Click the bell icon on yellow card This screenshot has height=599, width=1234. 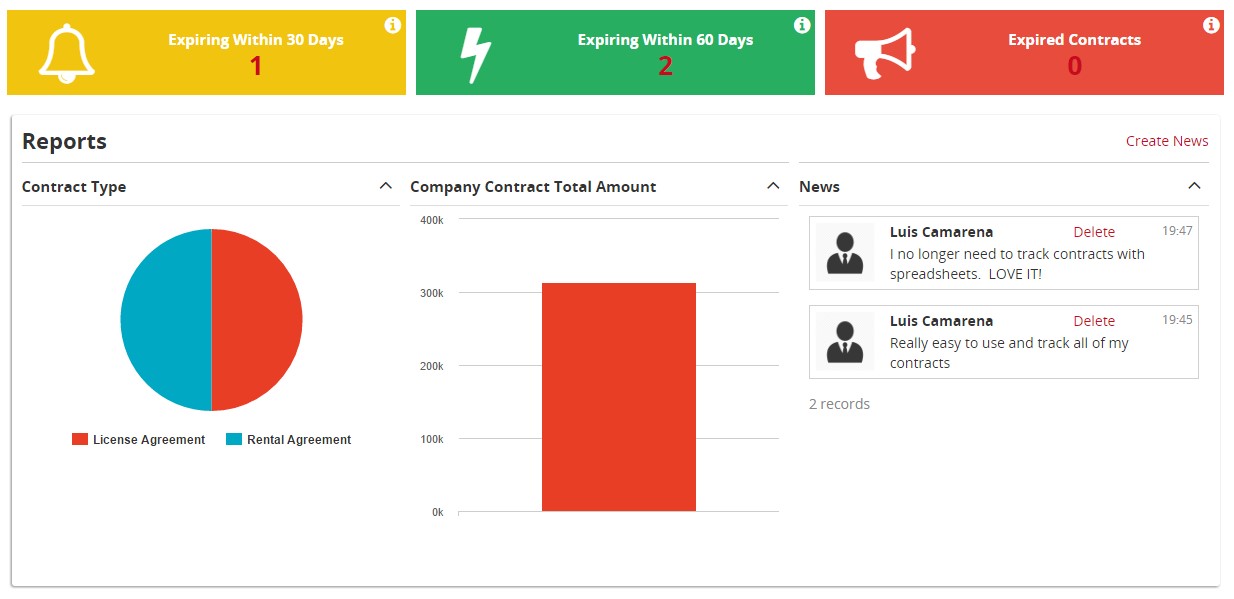pyautogui.click(x=66, y=52)
